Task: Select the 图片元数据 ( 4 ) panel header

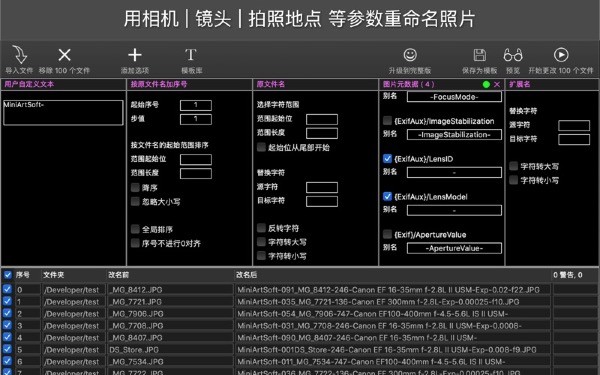Action: click(409, 84)
